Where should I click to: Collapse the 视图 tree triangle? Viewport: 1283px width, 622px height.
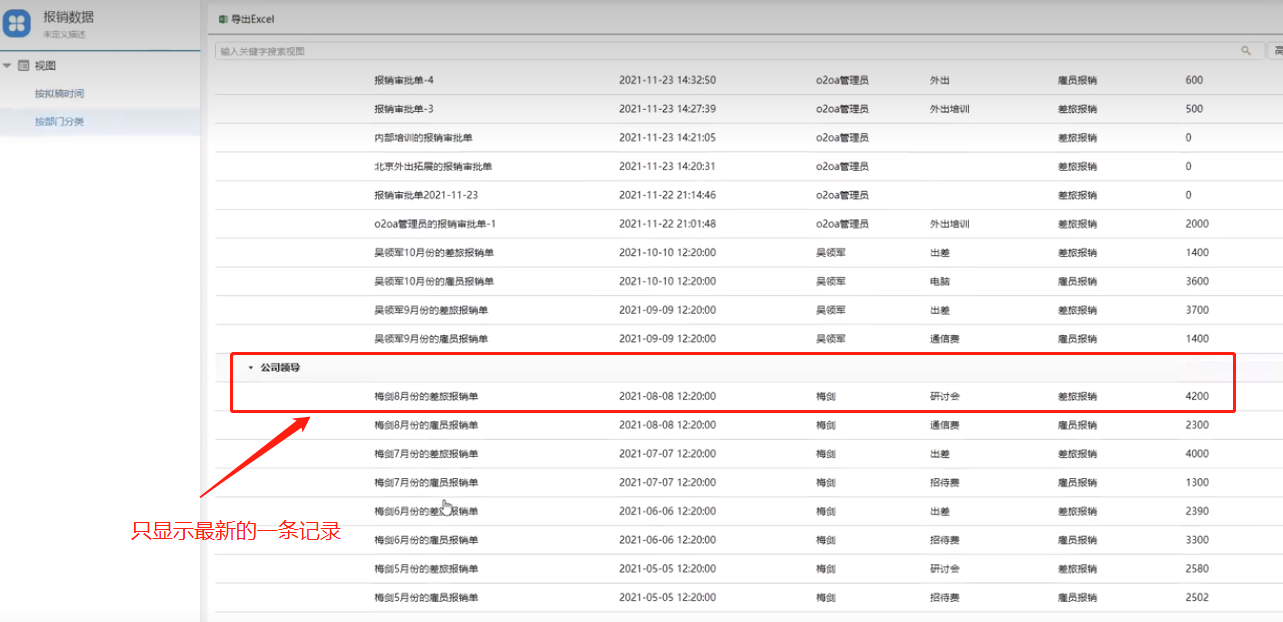pyautogui.click(x=8, y=66)
